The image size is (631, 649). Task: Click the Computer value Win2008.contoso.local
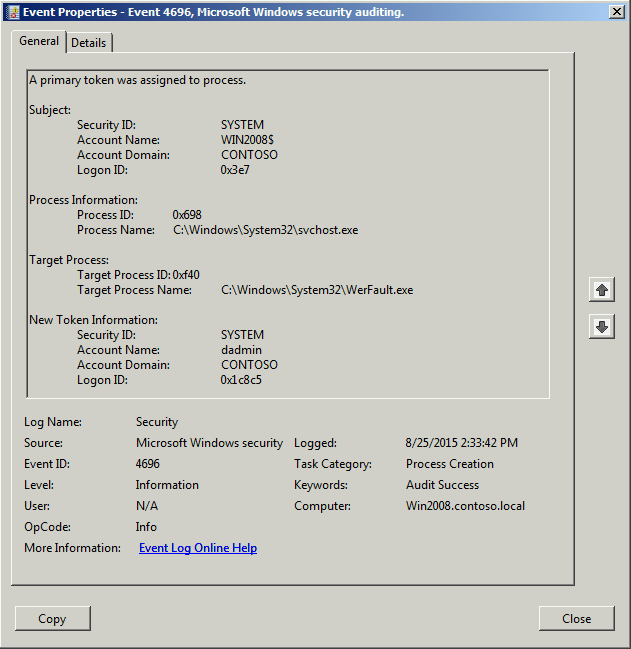click(465, 506)
